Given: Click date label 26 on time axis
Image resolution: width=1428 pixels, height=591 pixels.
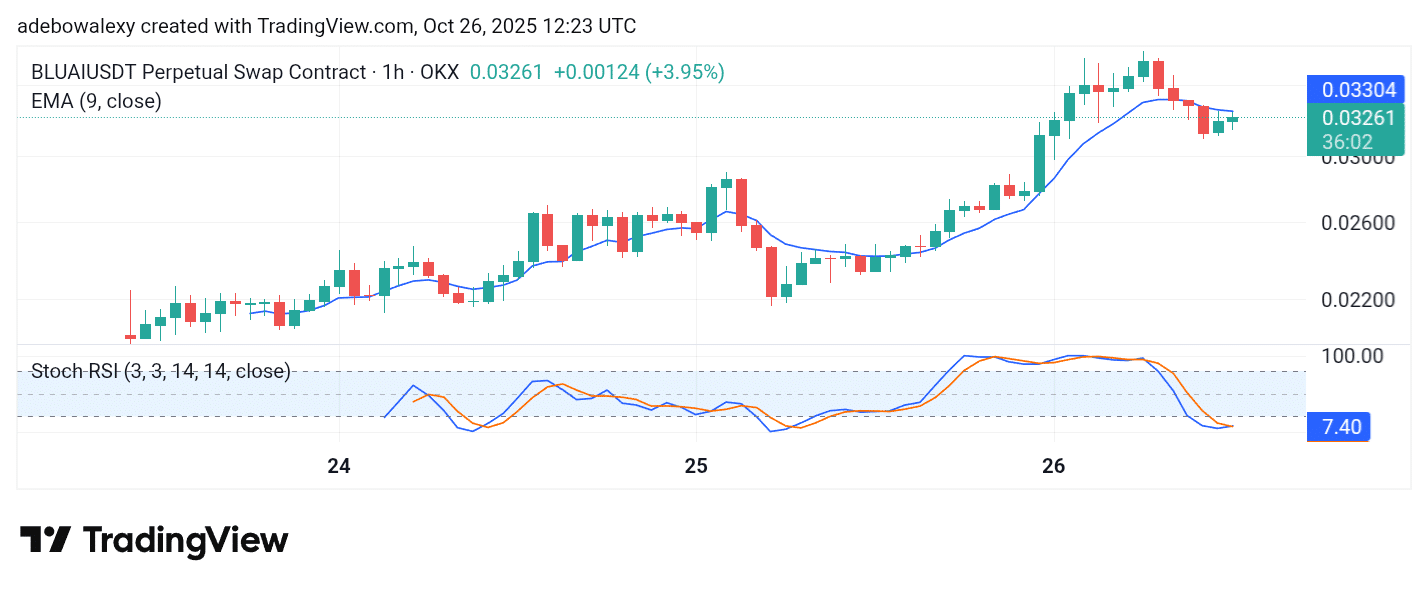Looking at the screenshot, I should pyautogui.click(x=1053, y=466).
